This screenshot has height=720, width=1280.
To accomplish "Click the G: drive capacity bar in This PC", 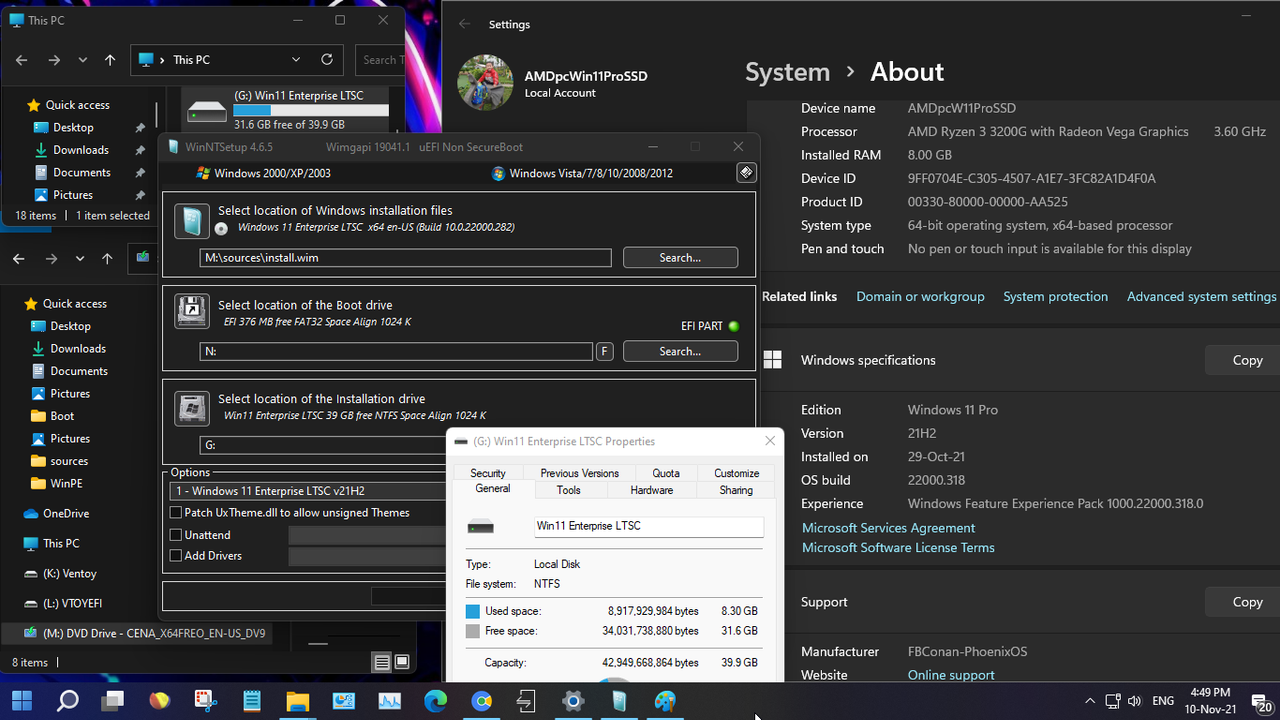I will point(311,110).
